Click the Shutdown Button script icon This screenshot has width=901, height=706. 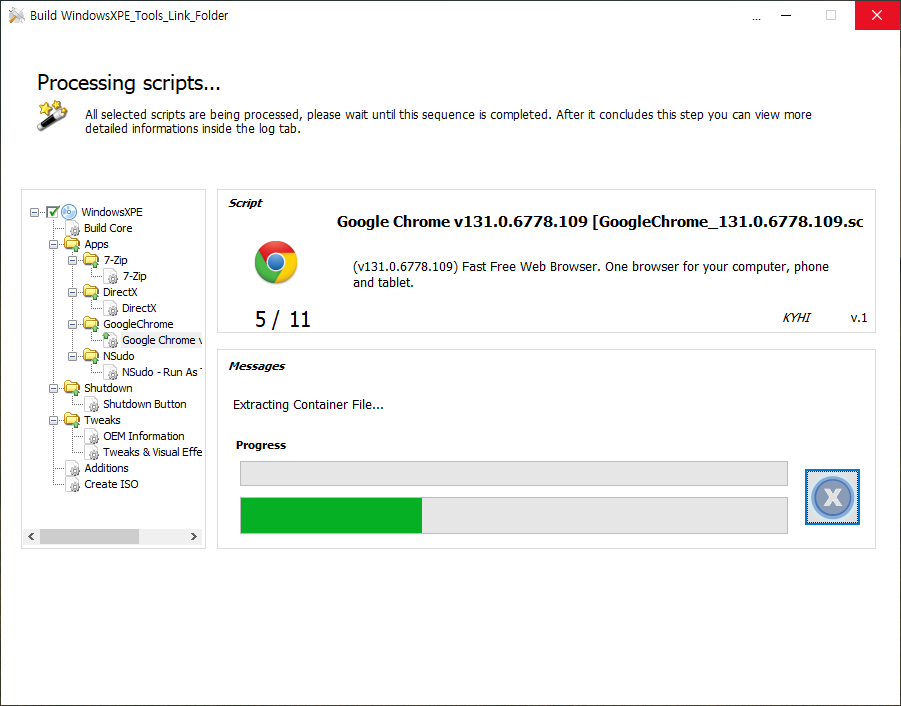coord(93,405)
